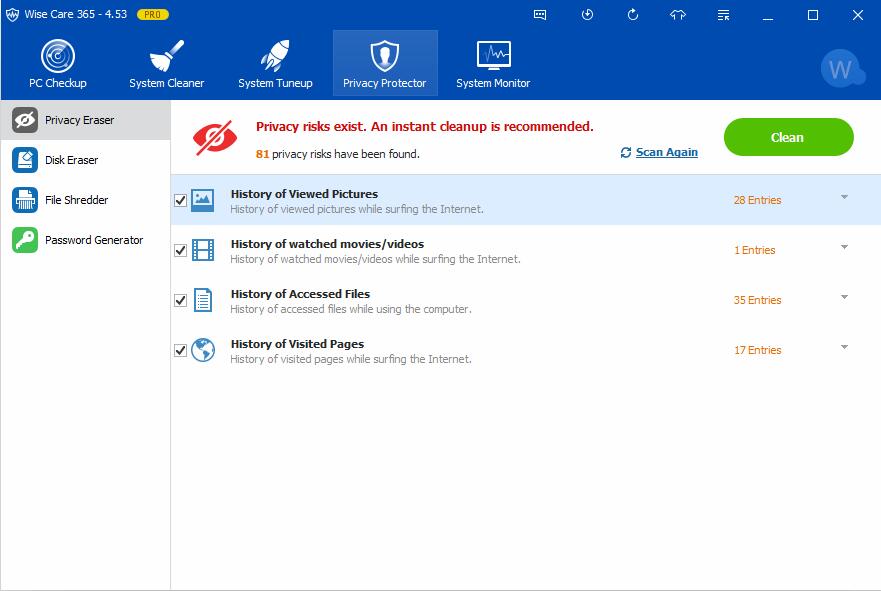Click the restore/refresh arrow icon in title bar

point(633,15)
